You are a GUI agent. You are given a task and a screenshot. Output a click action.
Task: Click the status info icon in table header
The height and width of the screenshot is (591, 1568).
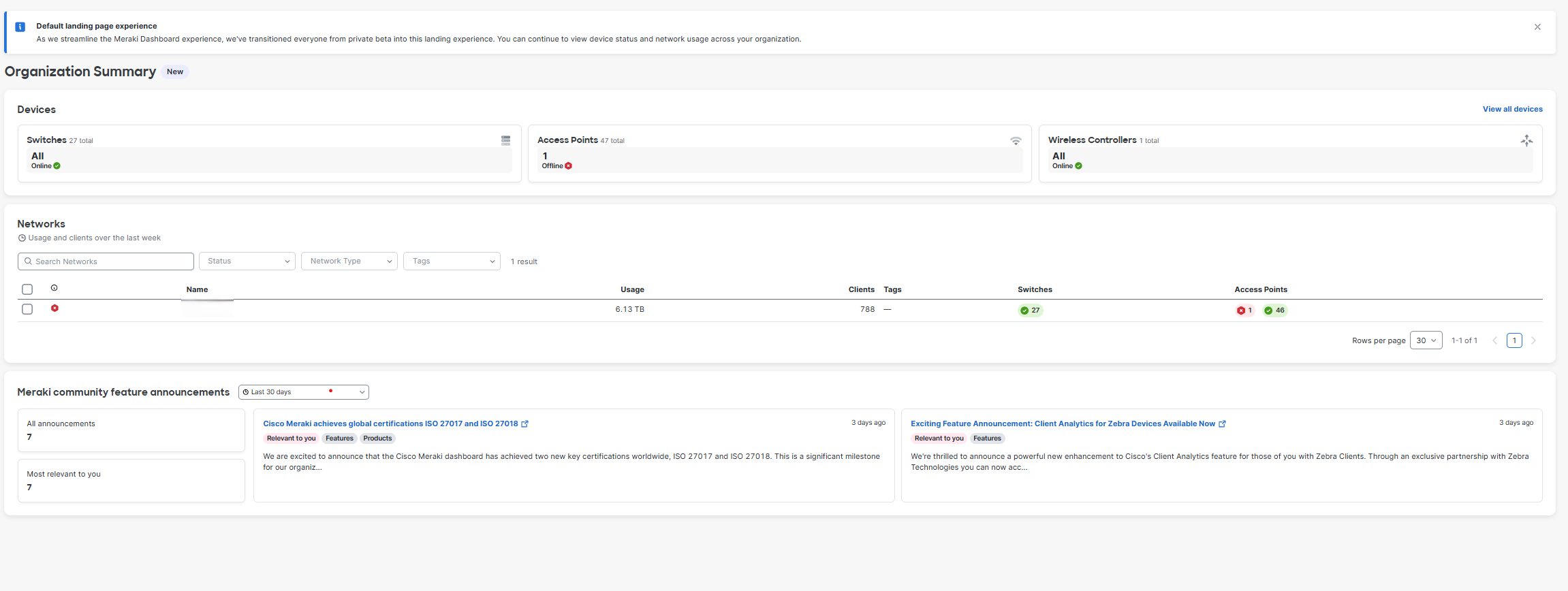(x=54, y=288)
